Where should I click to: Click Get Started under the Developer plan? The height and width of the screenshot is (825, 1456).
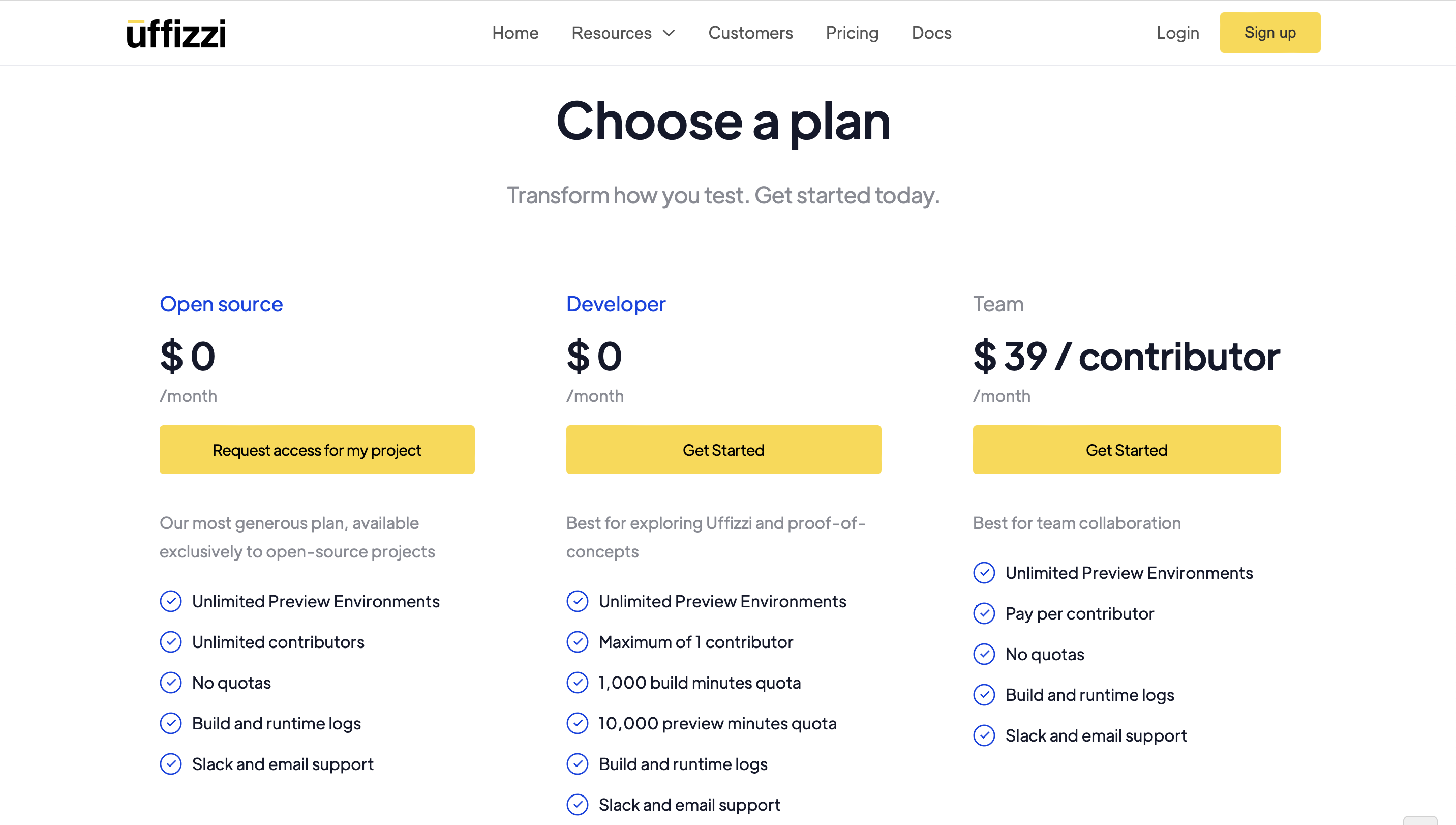tap(723, 449)
